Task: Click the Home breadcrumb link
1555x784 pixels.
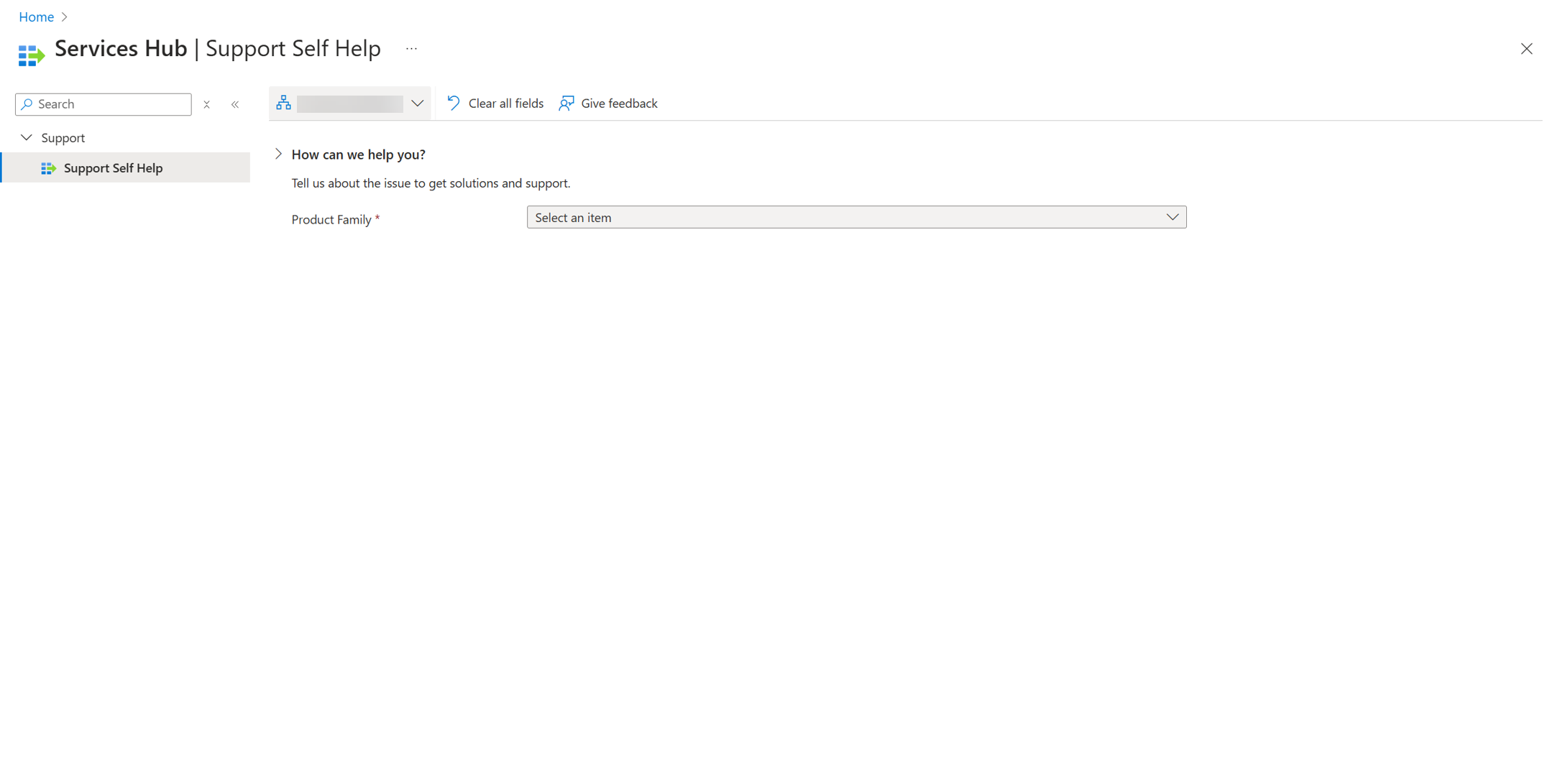Action: tap(36, 17)
